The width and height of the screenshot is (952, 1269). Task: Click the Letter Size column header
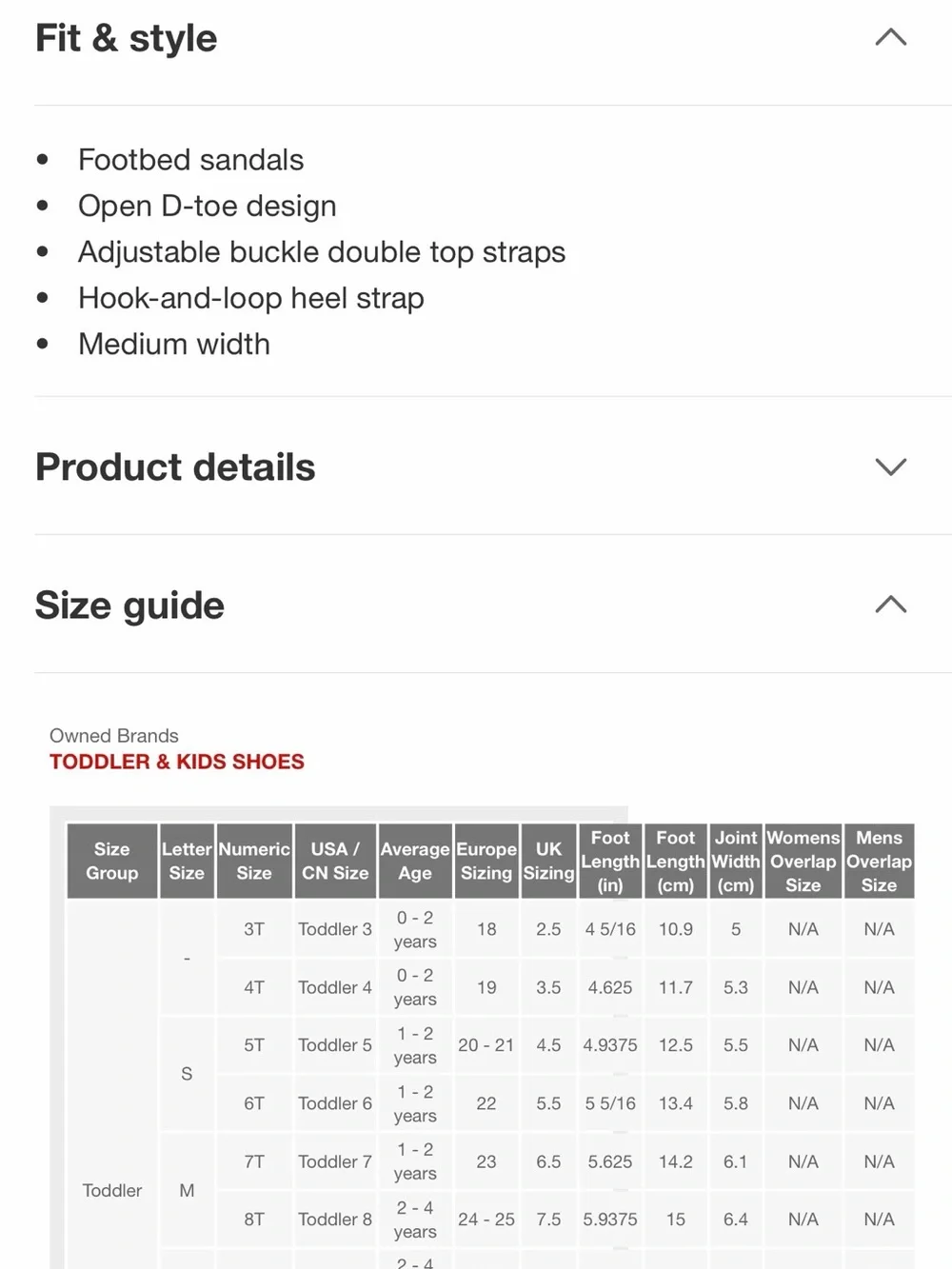coord(187,861)
